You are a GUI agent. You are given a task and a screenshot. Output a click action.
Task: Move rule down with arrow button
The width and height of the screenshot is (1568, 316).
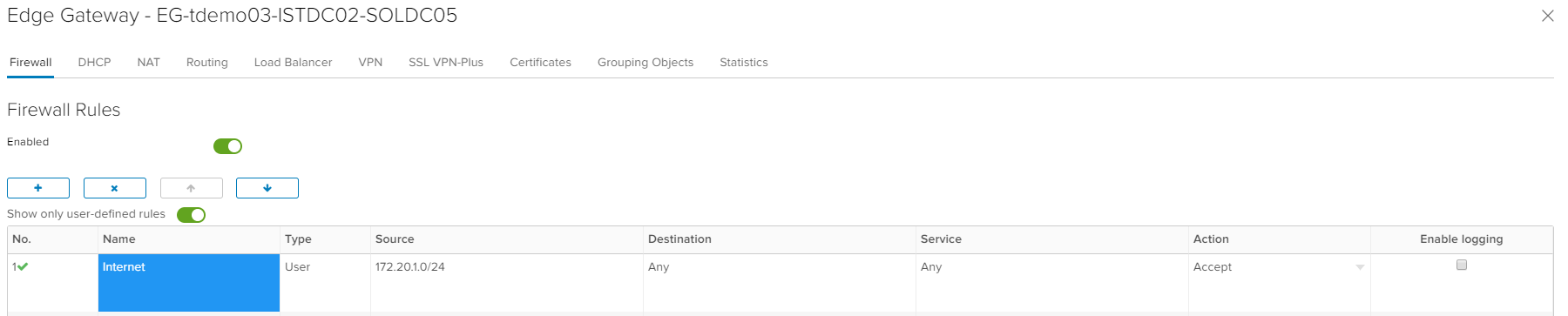point(267,188)
